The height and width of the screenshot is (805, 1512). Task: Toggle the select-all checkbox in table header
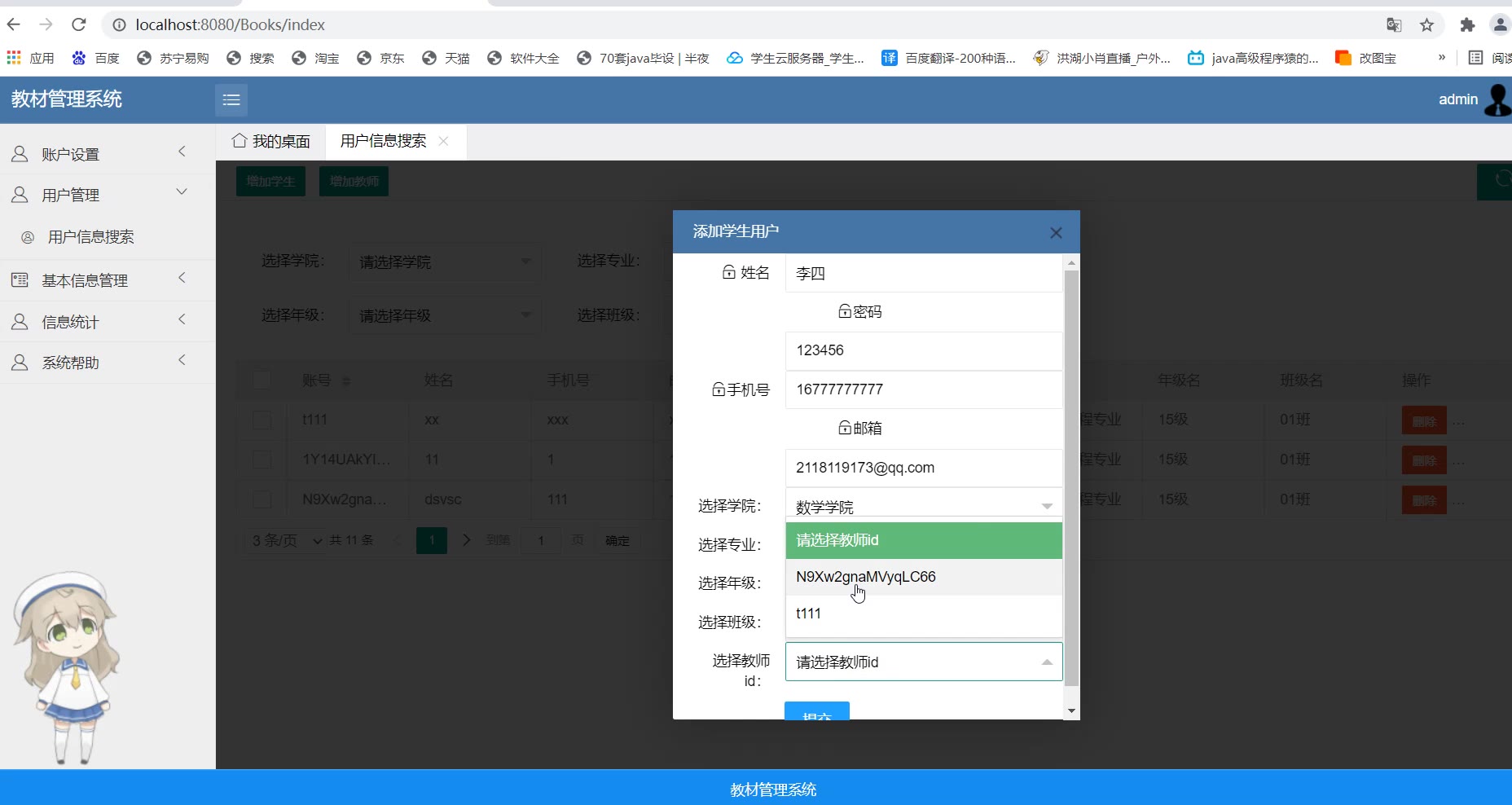click(262, 380)
